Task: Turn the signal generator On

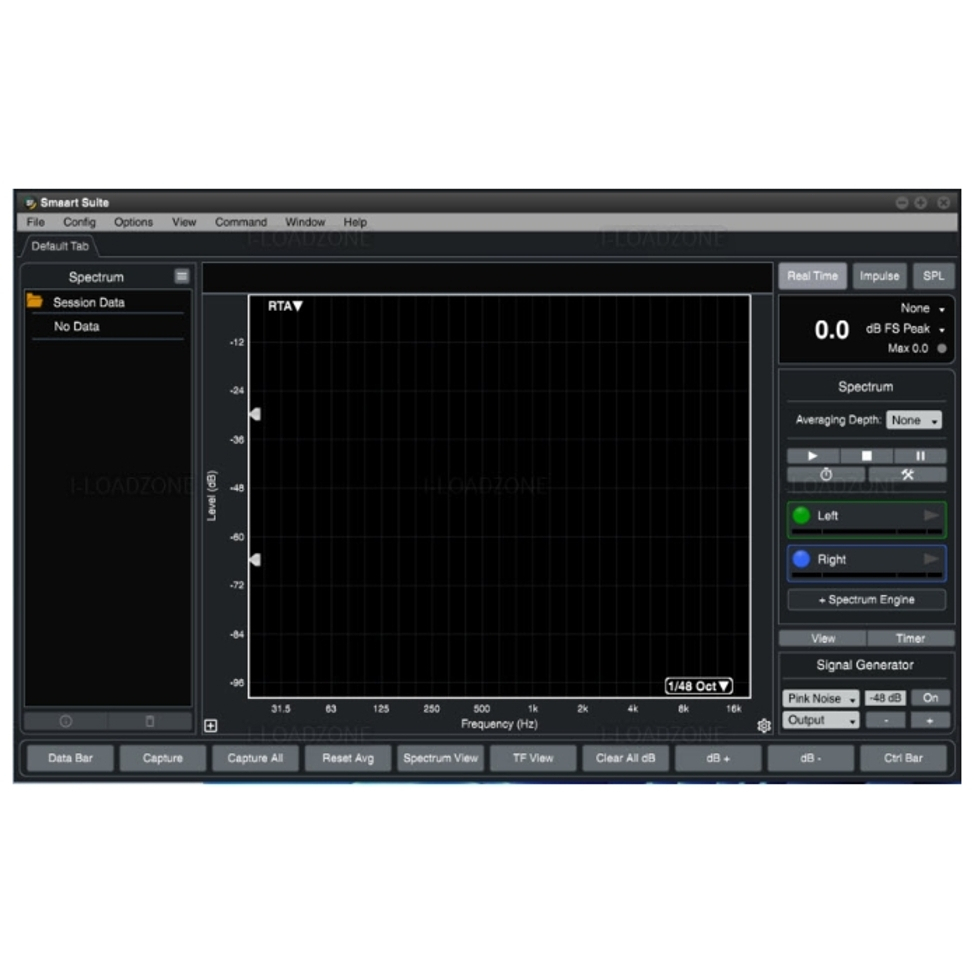Action: 930,698
